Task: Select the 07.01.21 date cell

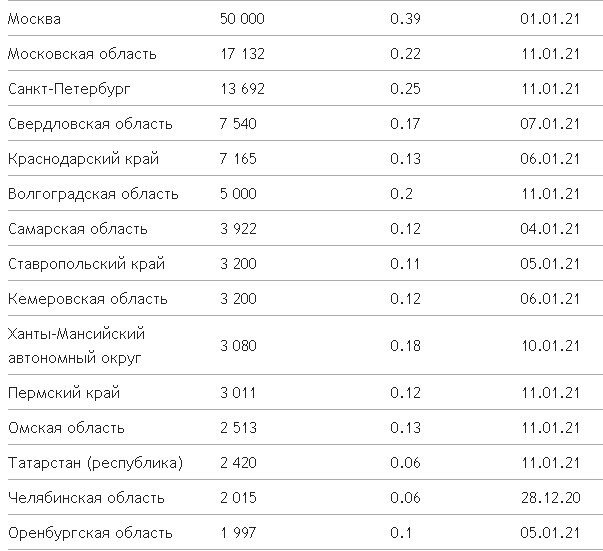Action: [x=550, y=124]
